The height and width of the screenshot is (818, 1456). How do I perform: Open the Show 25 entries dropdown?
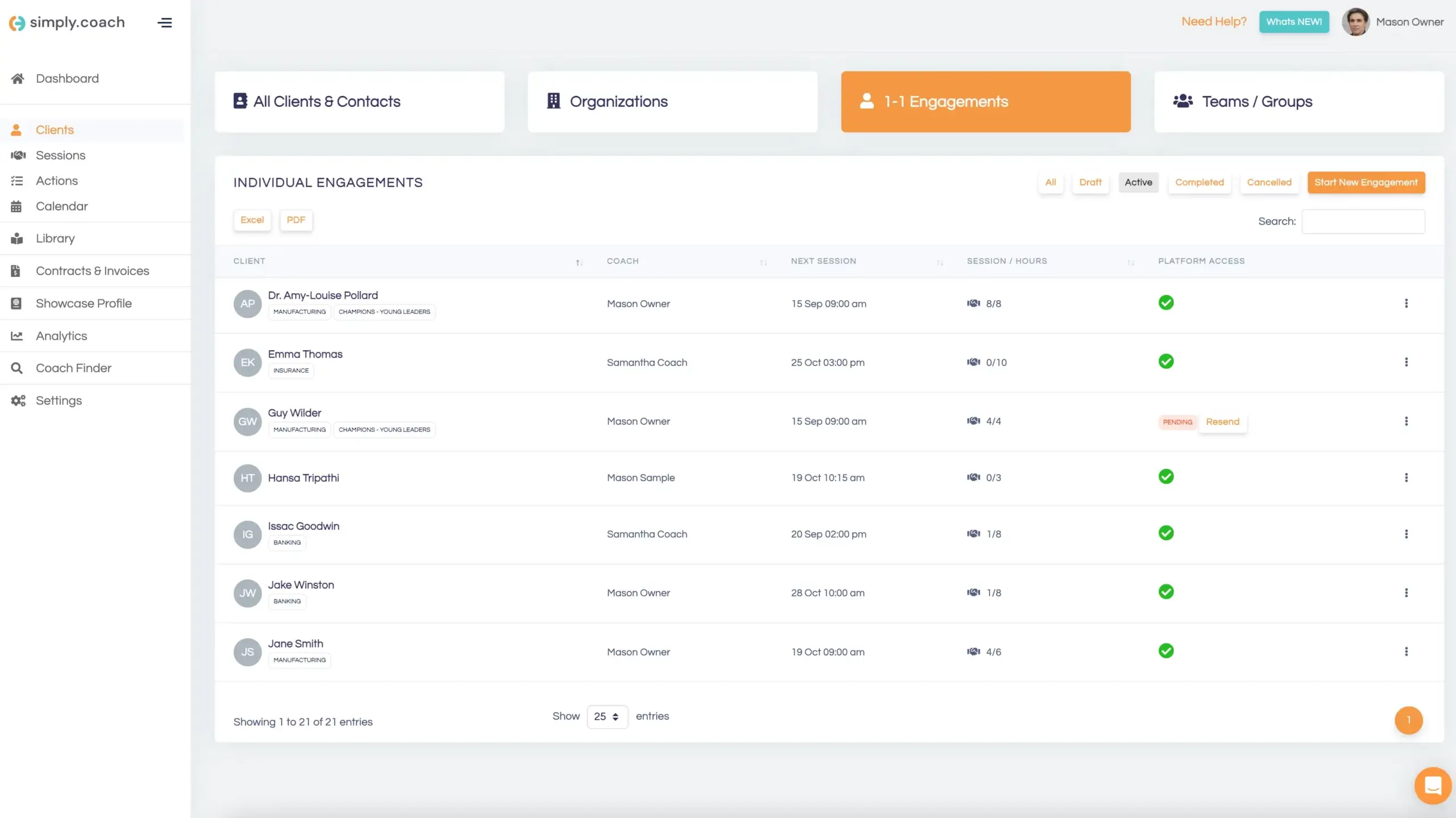point(607,717)
